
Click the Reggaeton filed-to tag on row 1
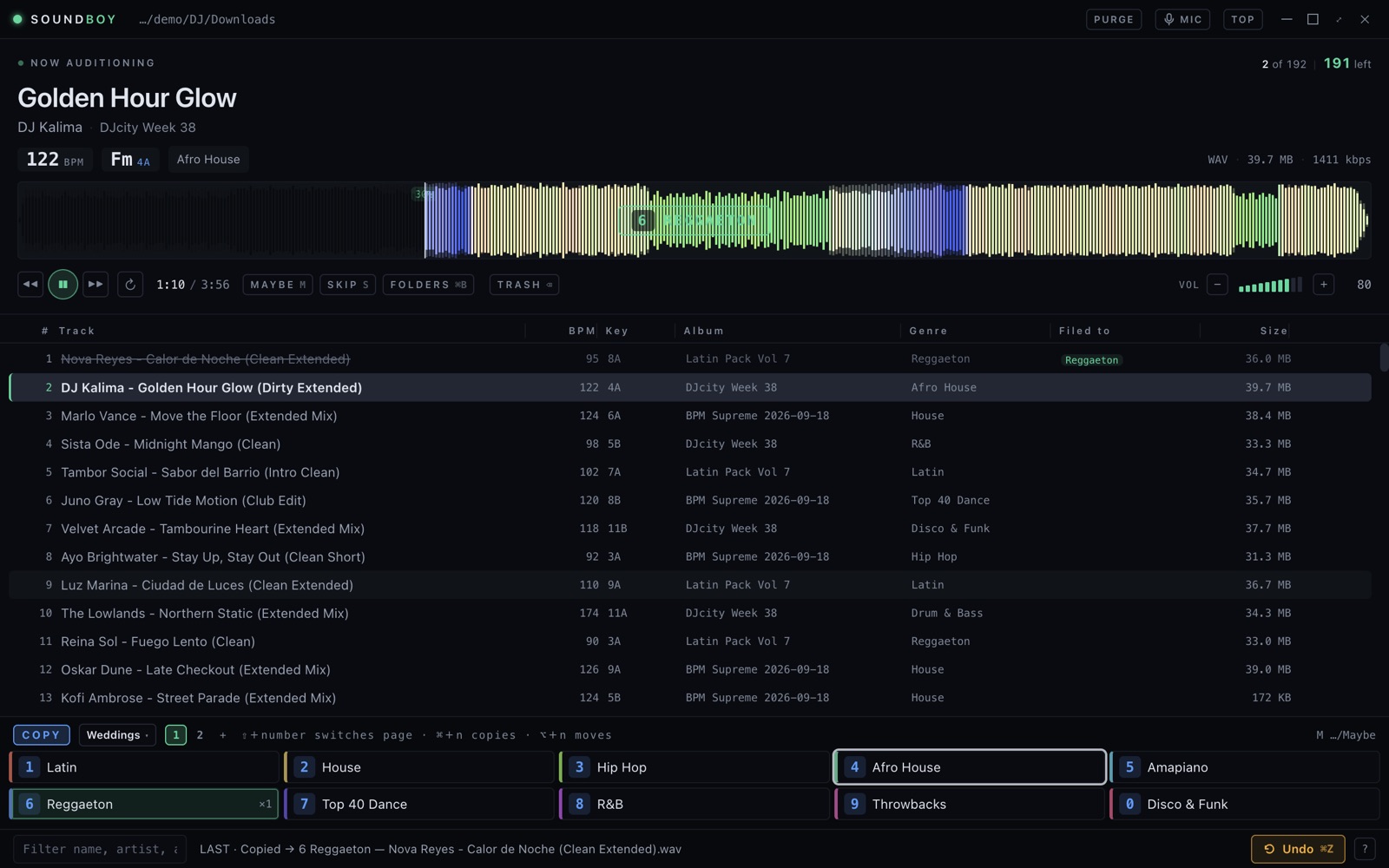click(x=1091, y=360)
